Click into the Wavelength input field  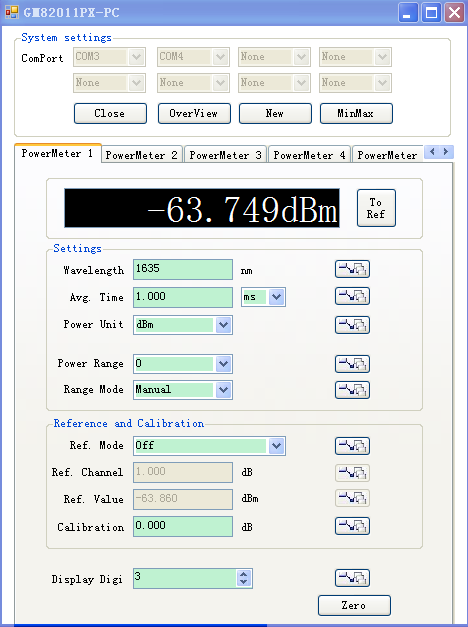point(183,269)
